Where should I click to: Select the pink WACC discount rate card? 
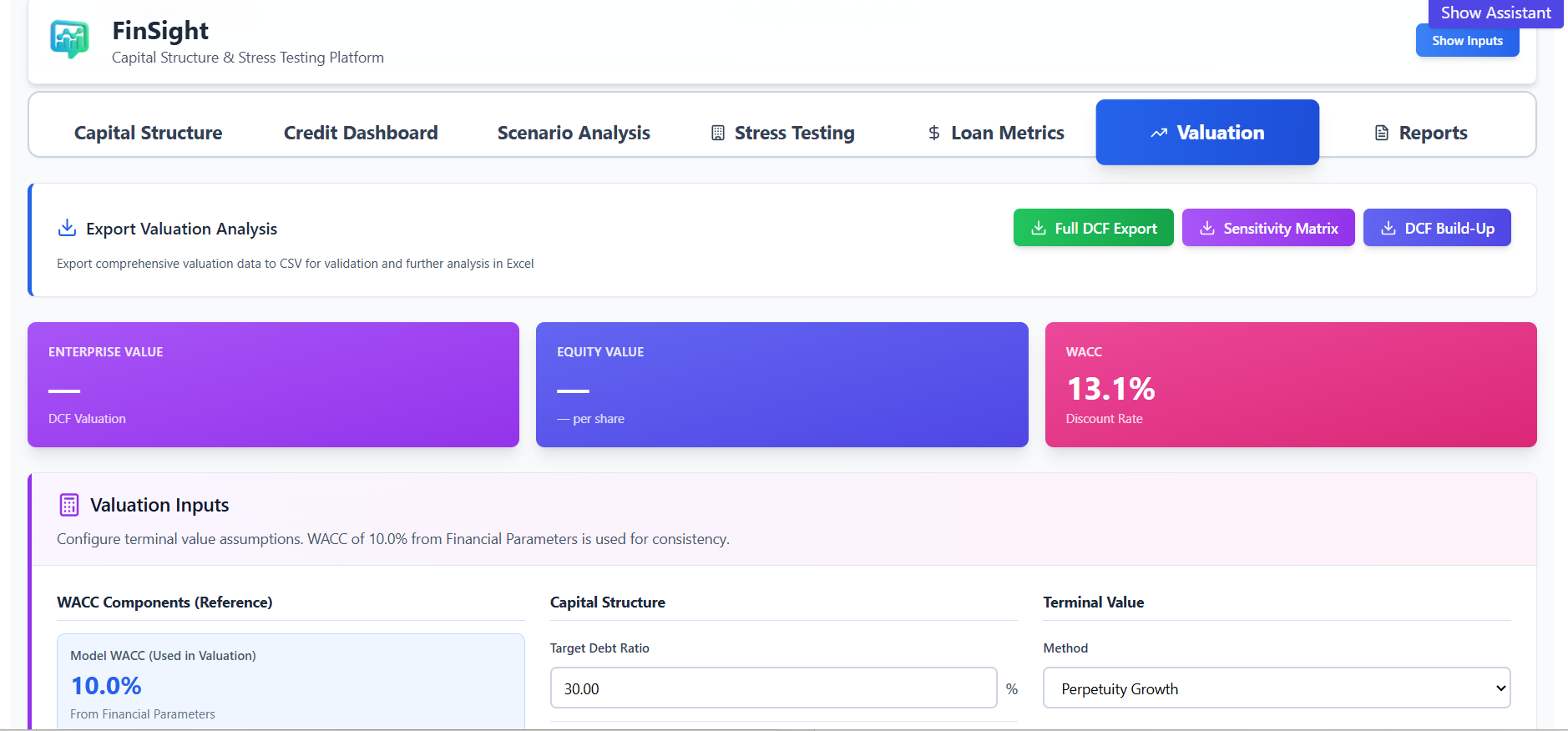pos(1290,385)
